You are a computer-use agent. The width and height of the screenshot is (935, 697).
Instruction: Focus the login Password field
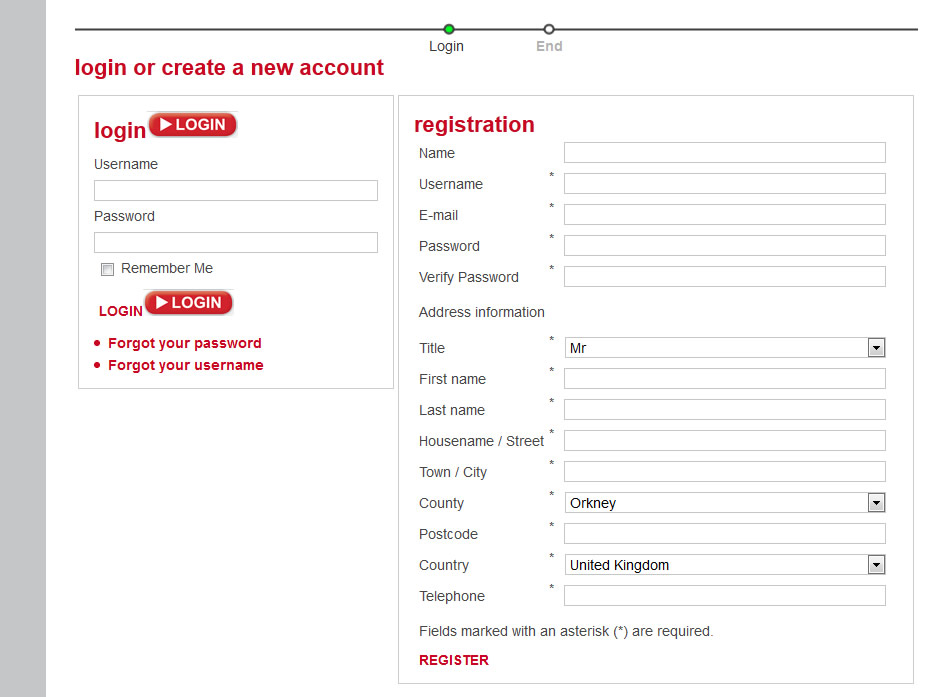pos(236,242)
